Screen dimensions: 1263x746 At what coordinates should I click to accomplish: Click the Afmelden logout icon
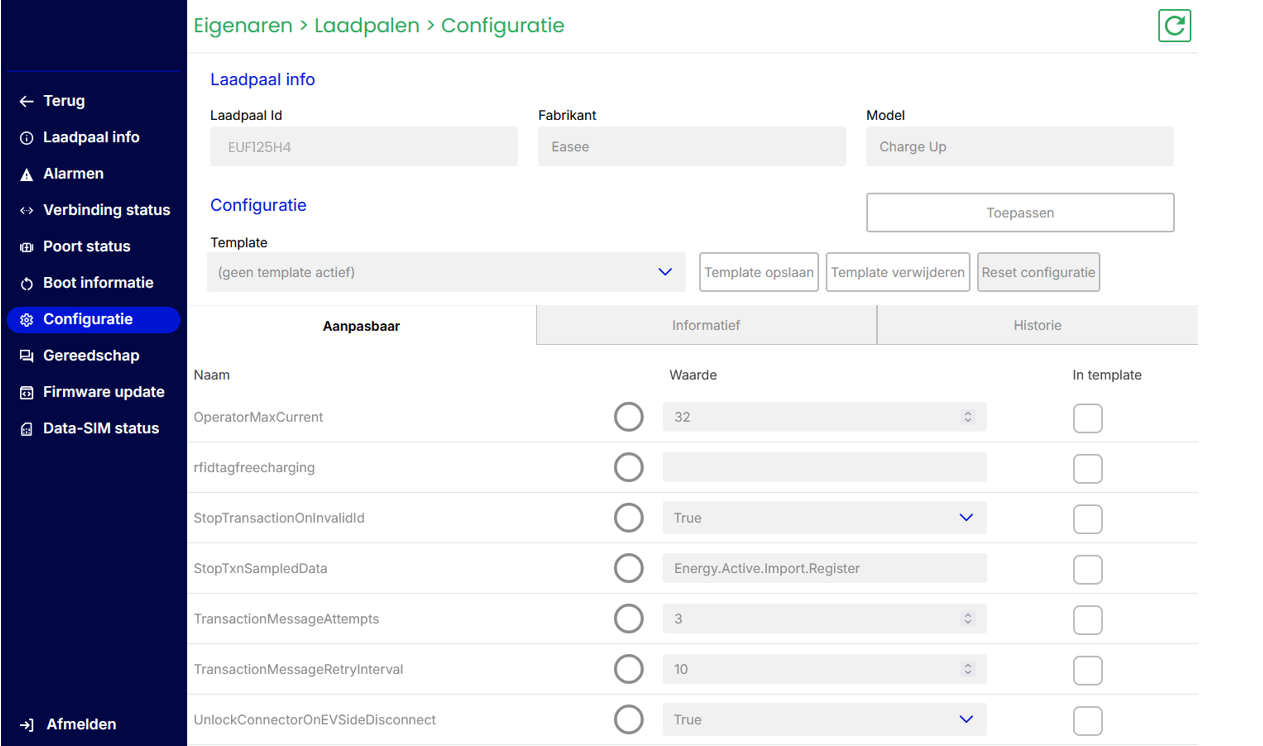27,725
